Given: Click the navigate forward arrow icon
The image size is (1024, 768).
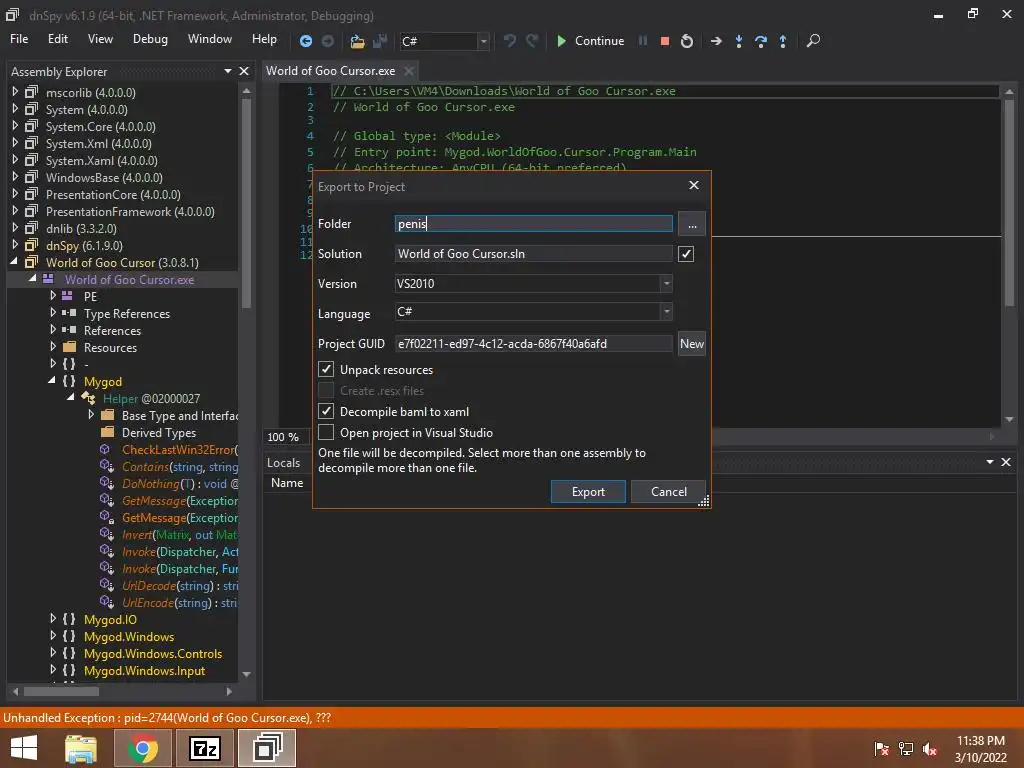Looking at the screenshot, I should [328, 41].
